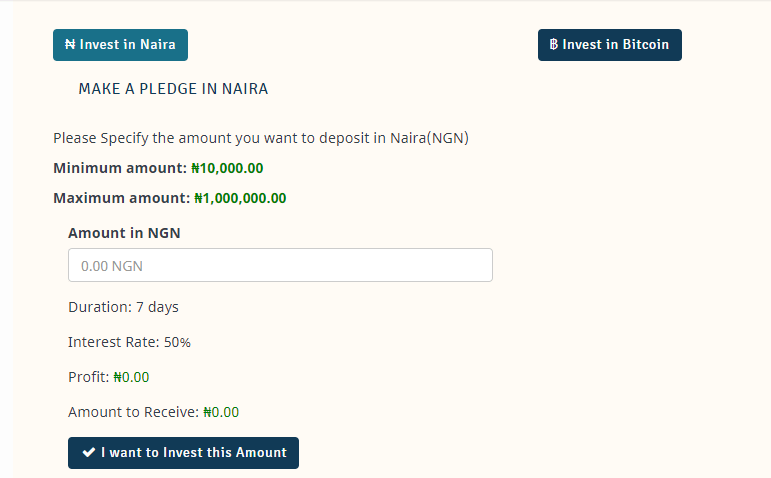
Task: Click the Bitcoin symbol icon on the Bitcoin button
Action: pyautogui.click(x=554, y=45)
